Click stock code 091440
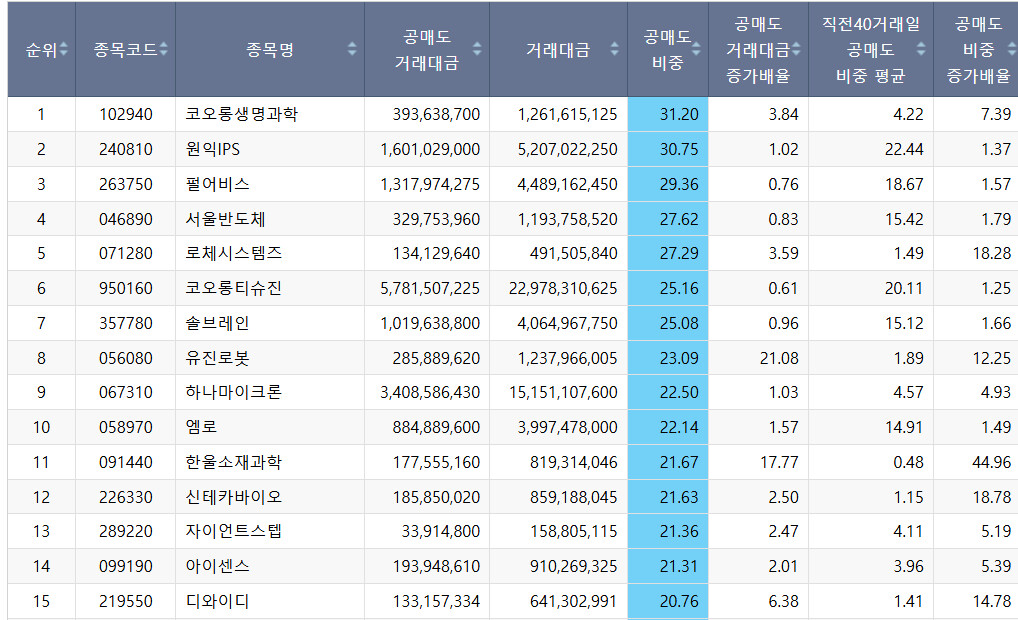The width and height of the screenshot is (1018, 620). [x=126, y=462]
